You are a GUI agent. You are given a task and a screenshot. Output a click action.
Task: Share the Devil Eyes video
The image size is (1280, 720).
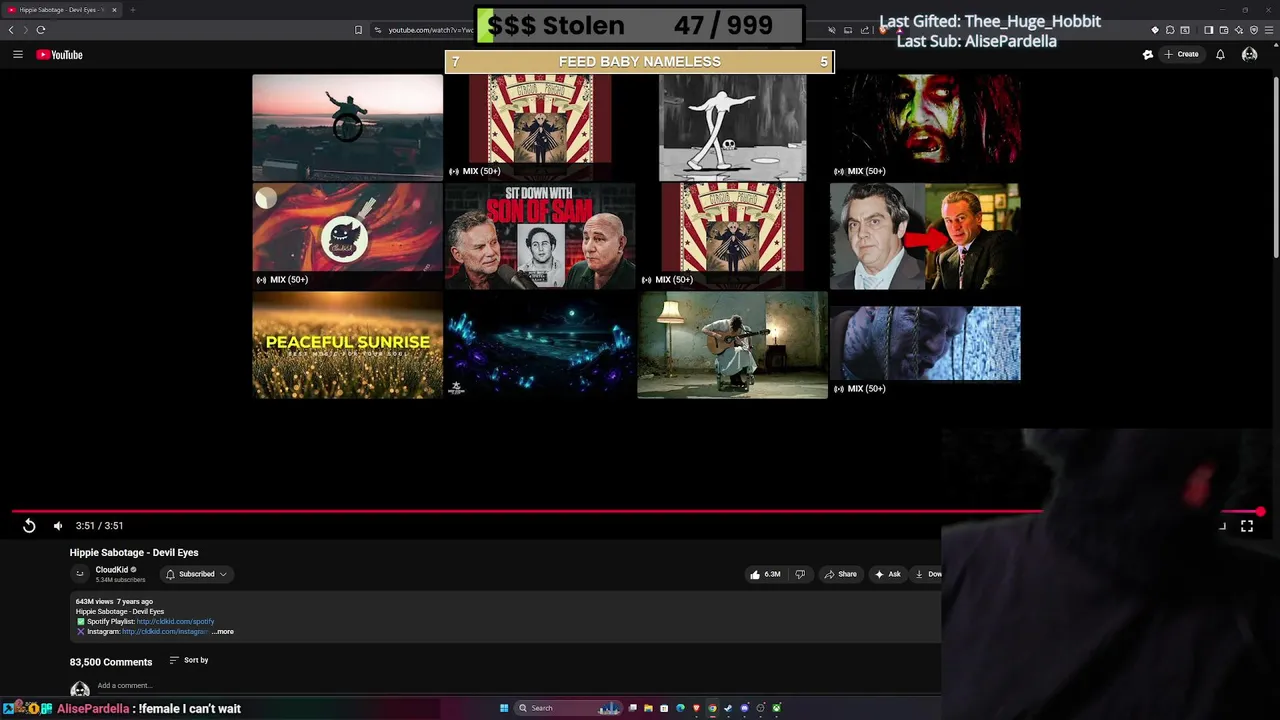pyautogui.click(x=840, y=574)
